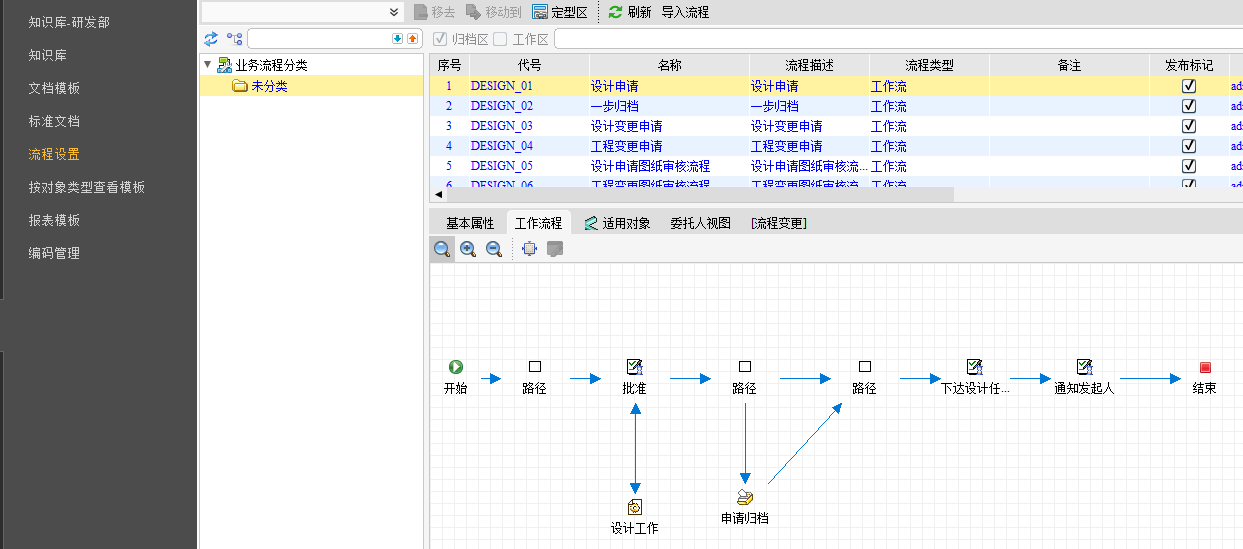Click the 导入流程 button
Screen dimensions: 1243x549
click(685, 12)
